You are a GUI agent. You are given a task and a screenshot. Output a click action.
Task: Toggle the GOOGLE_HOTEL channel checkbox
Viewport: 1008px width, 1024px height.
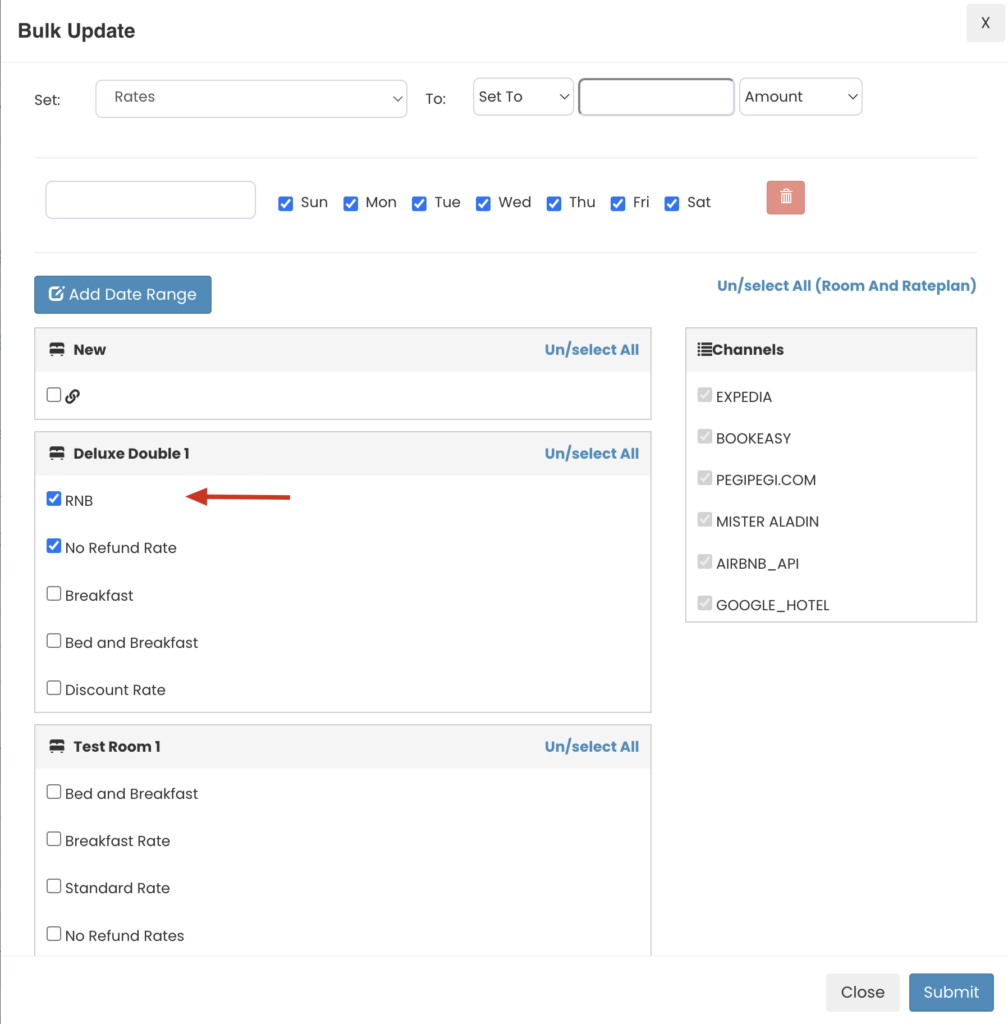(x=704, y=603)
